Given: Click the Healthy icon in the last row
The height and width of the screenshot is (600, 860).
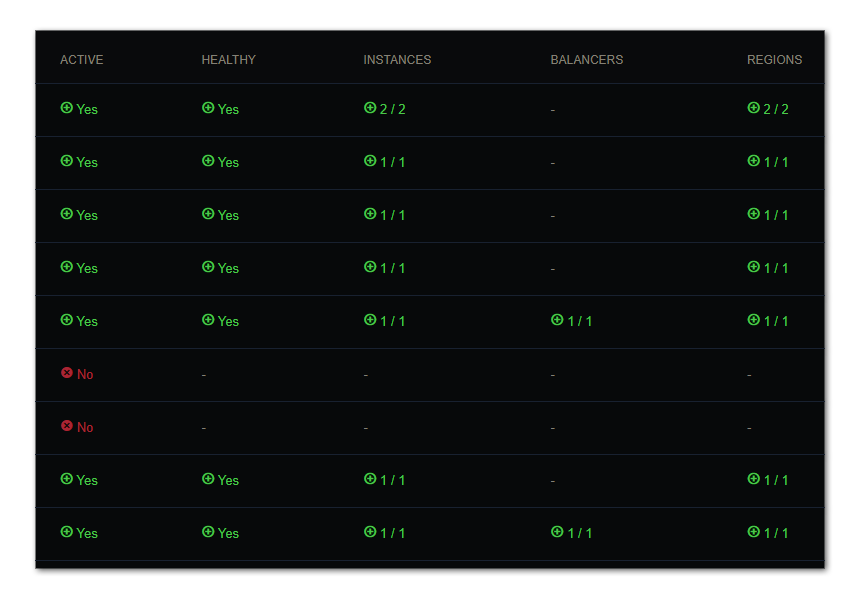Looking at the screenshot, I should [x=208, y=532].
